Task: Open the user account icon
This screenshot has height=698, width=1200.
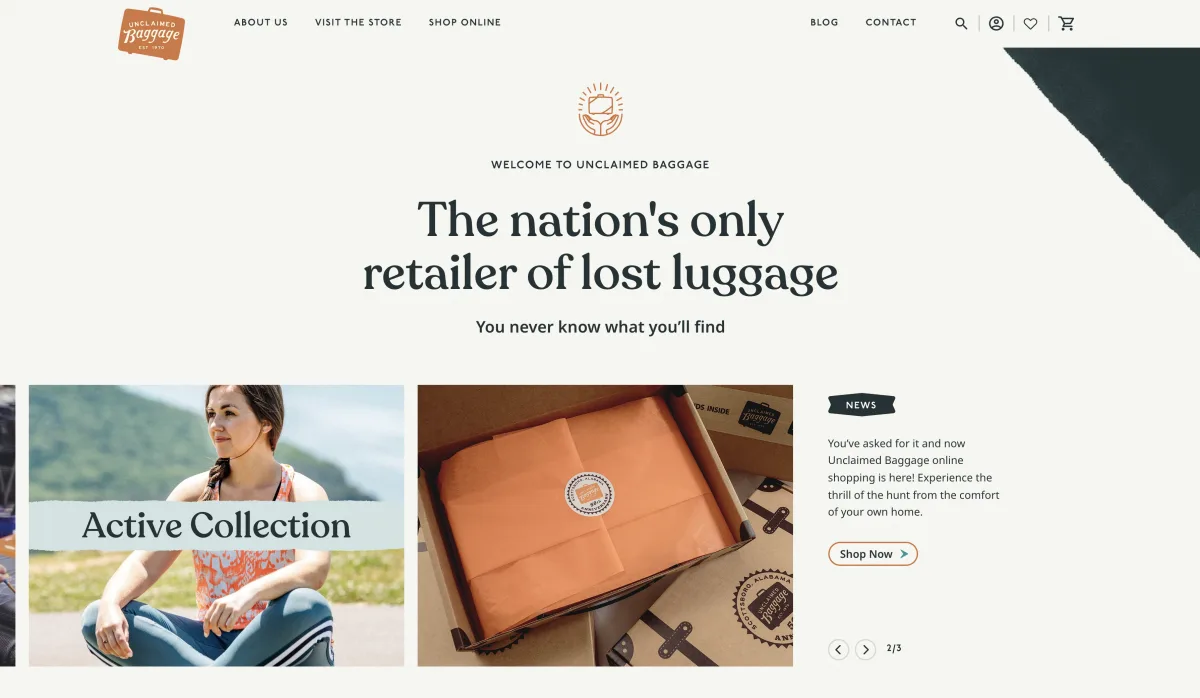Action: click(x=996, y=23)
